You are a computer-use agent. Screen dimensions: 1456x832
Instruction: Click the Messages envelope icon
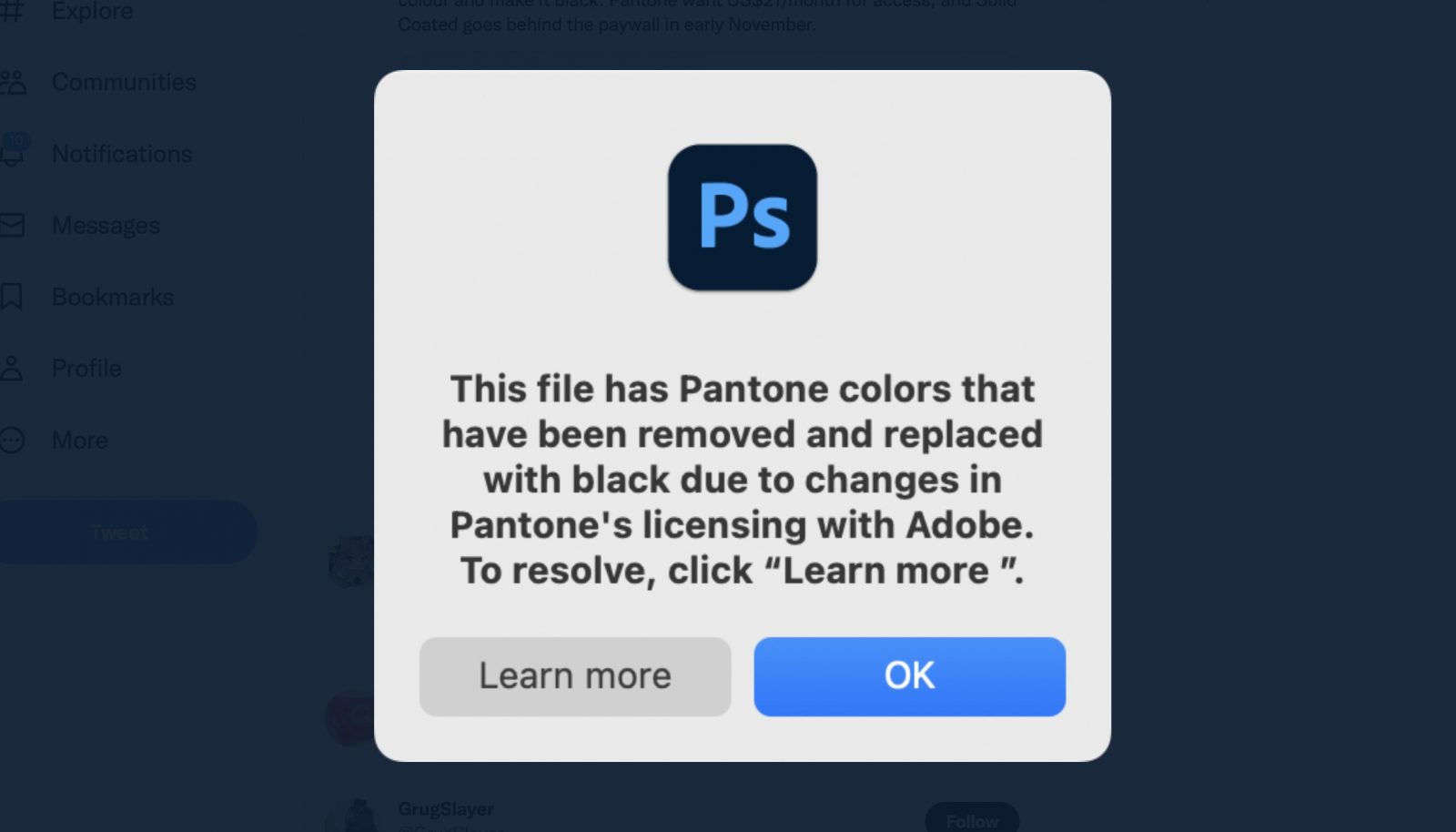pos(12,225)
